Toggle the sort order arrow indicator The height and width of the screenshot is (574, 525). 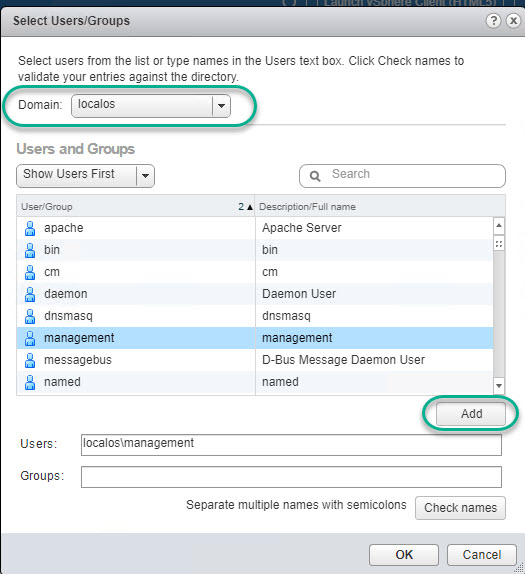pyautogui.click(x=250, y=207)
